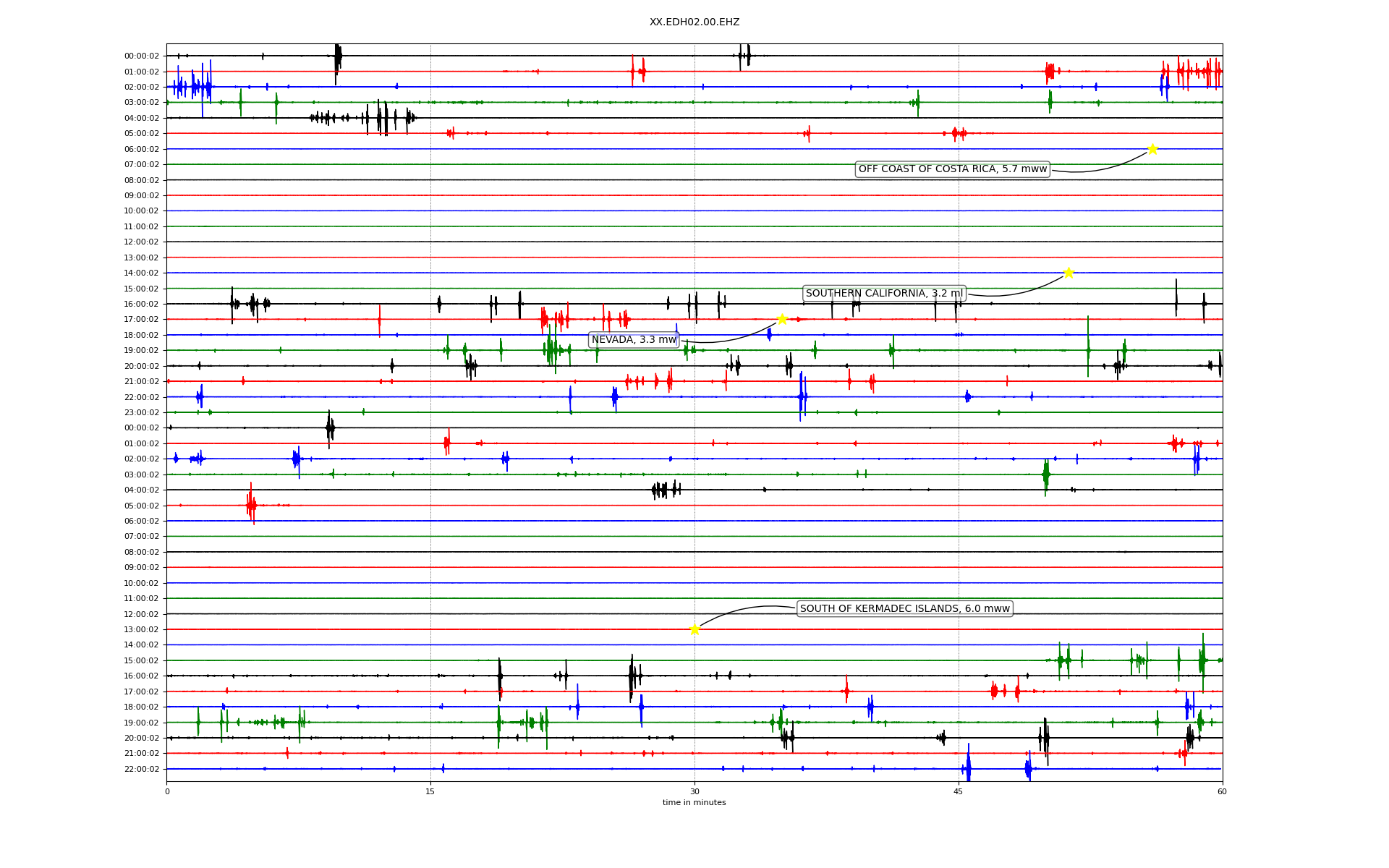Click the 15 minute x-axis tick label

(x=430, y=791)
